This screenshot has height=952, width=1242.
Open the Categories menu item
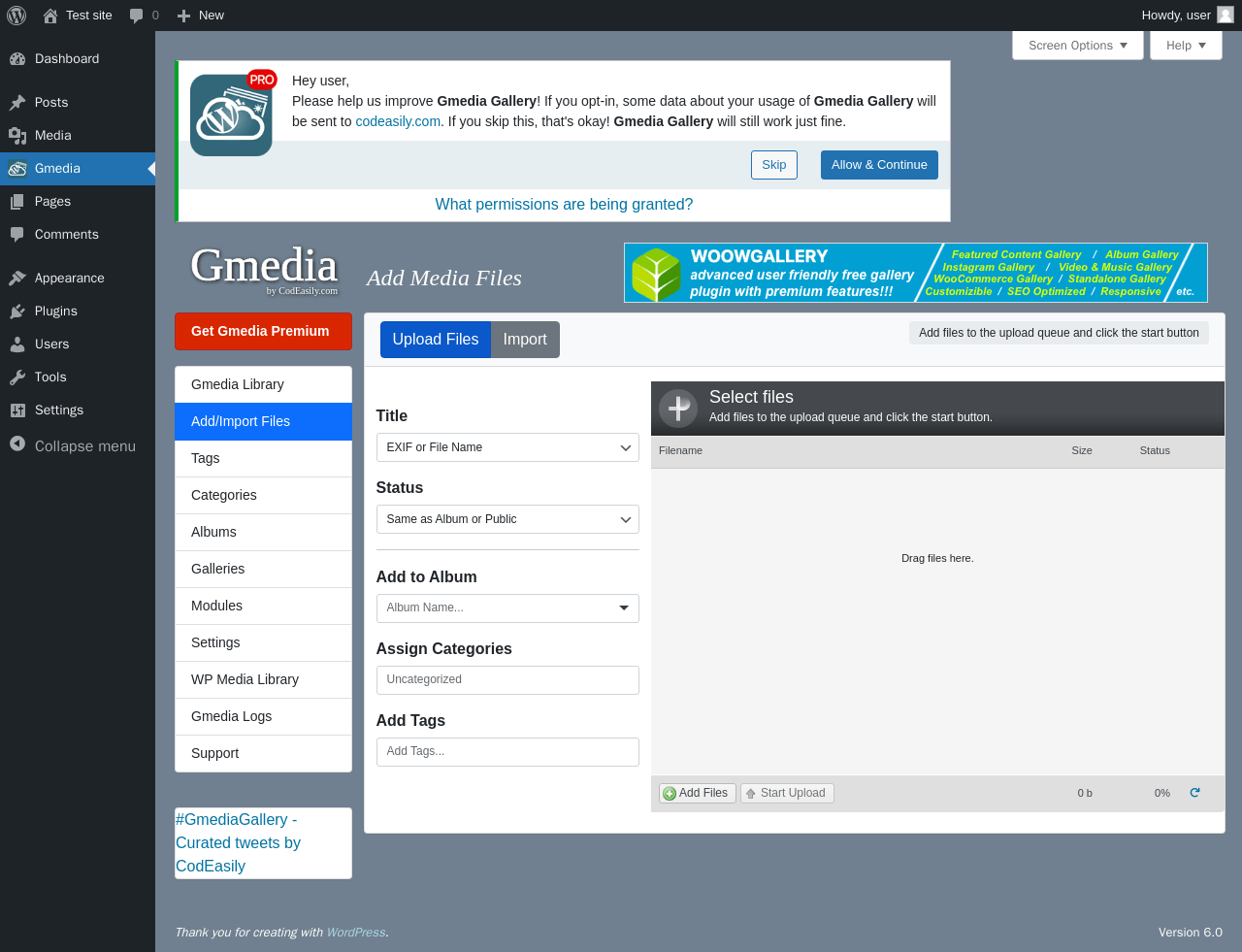click(x=263, y=495)
